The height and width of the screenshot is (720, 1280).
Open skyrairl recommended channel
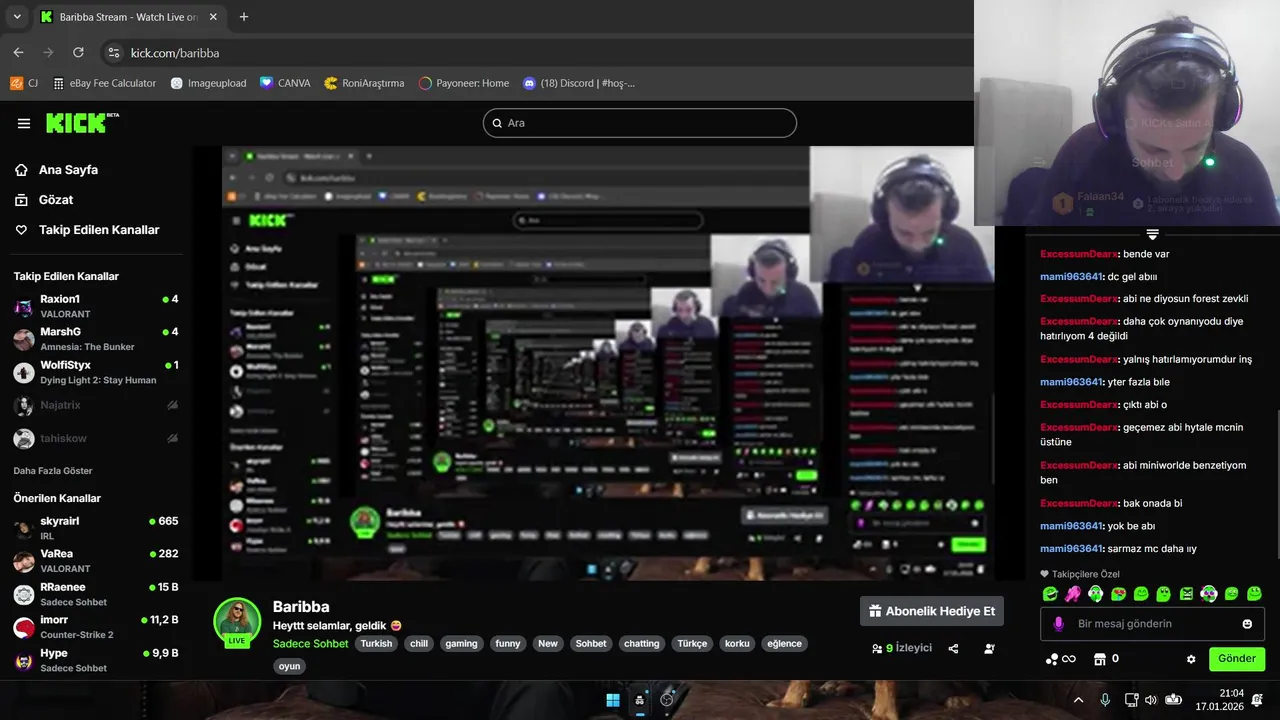tap(96, 528)
